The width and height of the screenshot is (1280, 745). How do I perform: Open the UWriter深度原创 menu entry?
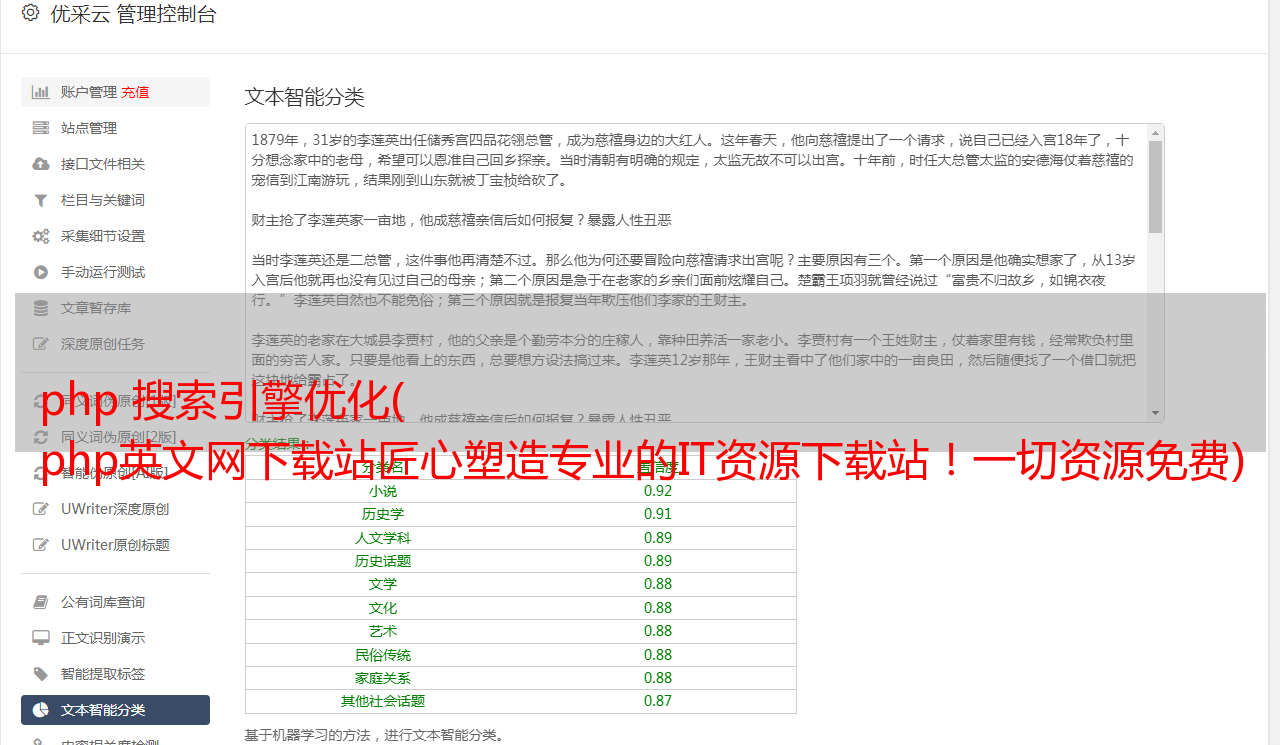[x=115, y=509]
